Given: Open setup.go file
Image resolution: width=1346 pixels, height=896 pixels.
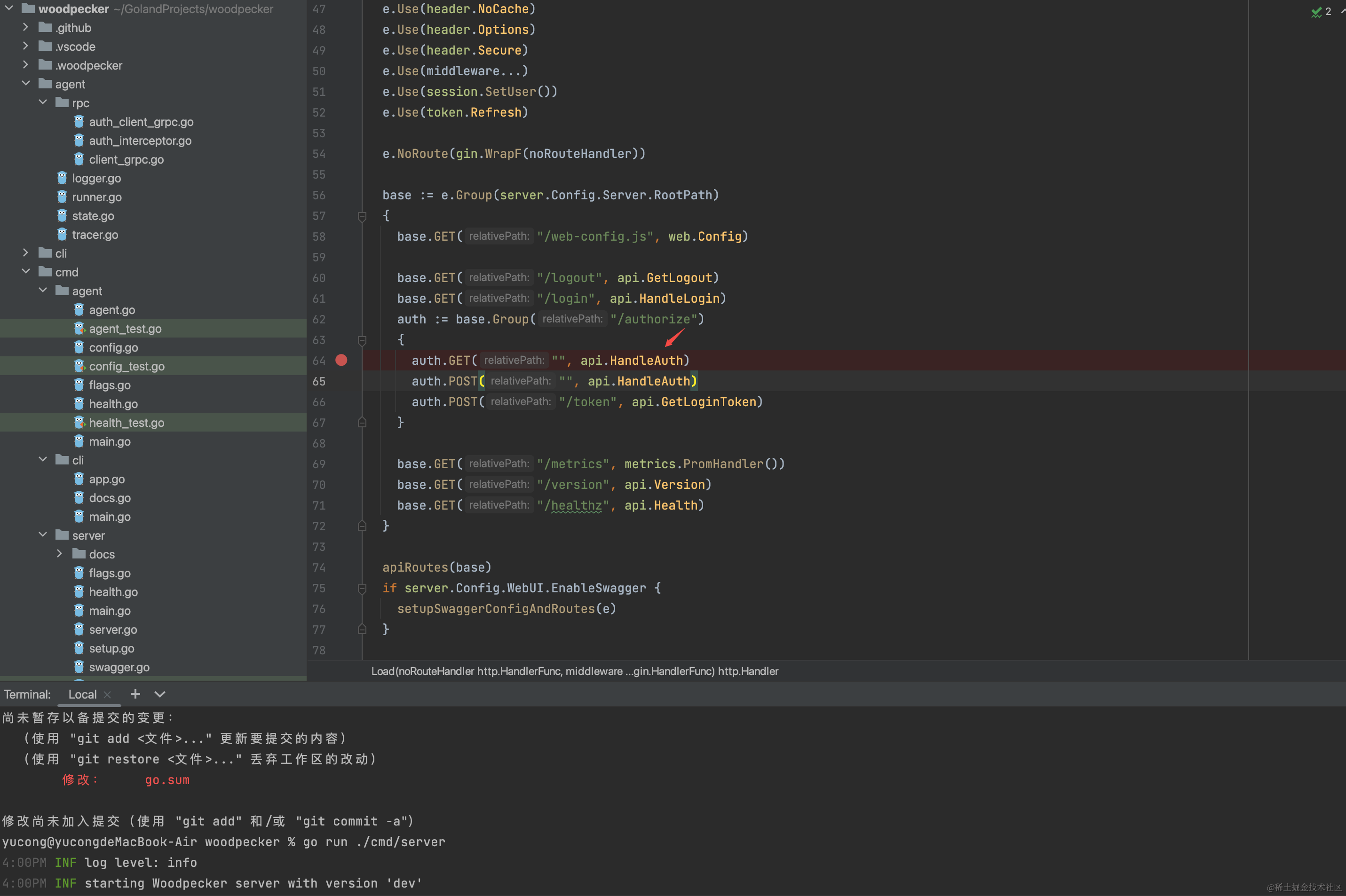Looking at the screenshot, I should click(111, 648).
